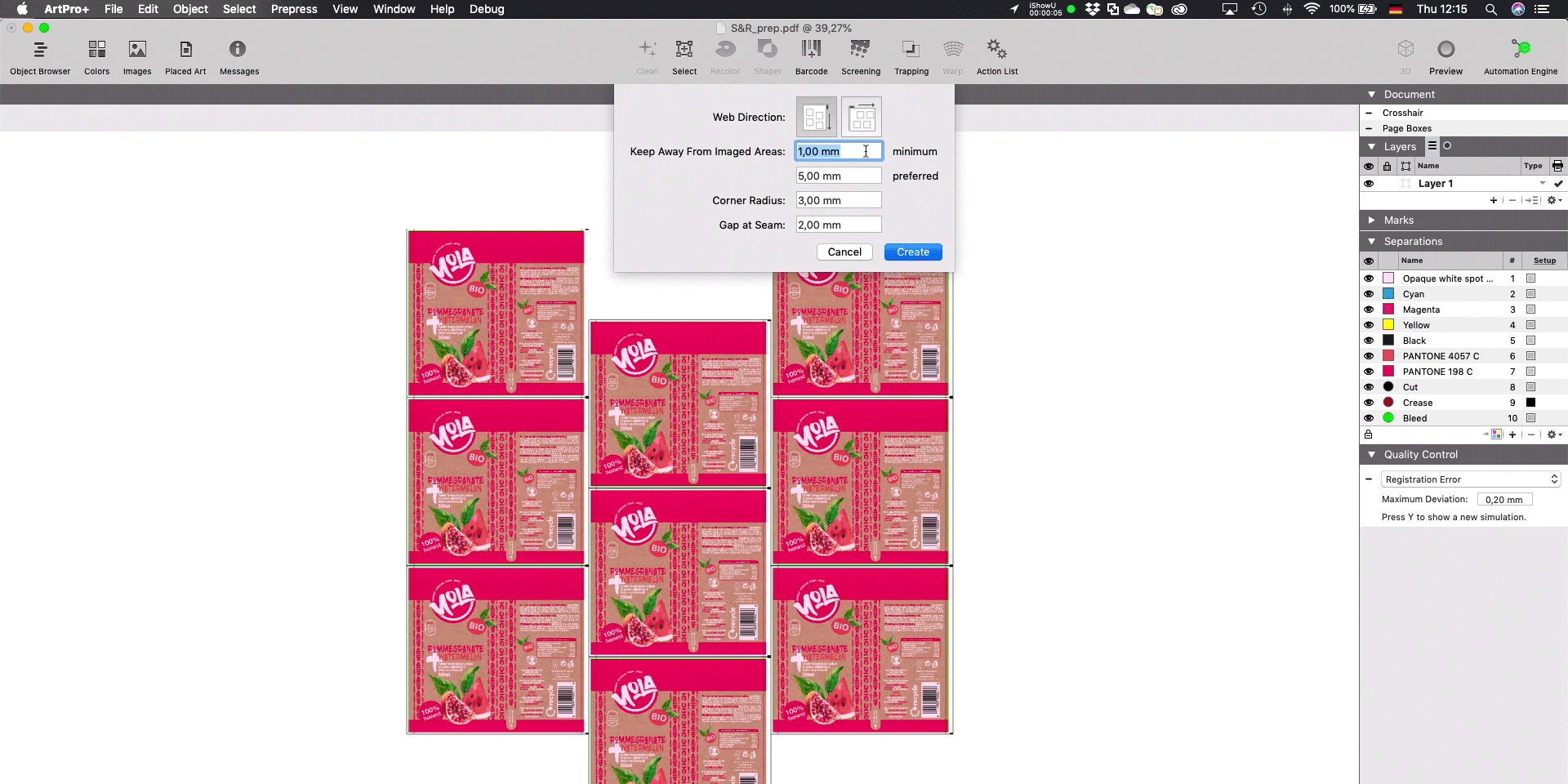Collapse the Separations section
Screen dimensions: 1568x784
coord(1372,242)
